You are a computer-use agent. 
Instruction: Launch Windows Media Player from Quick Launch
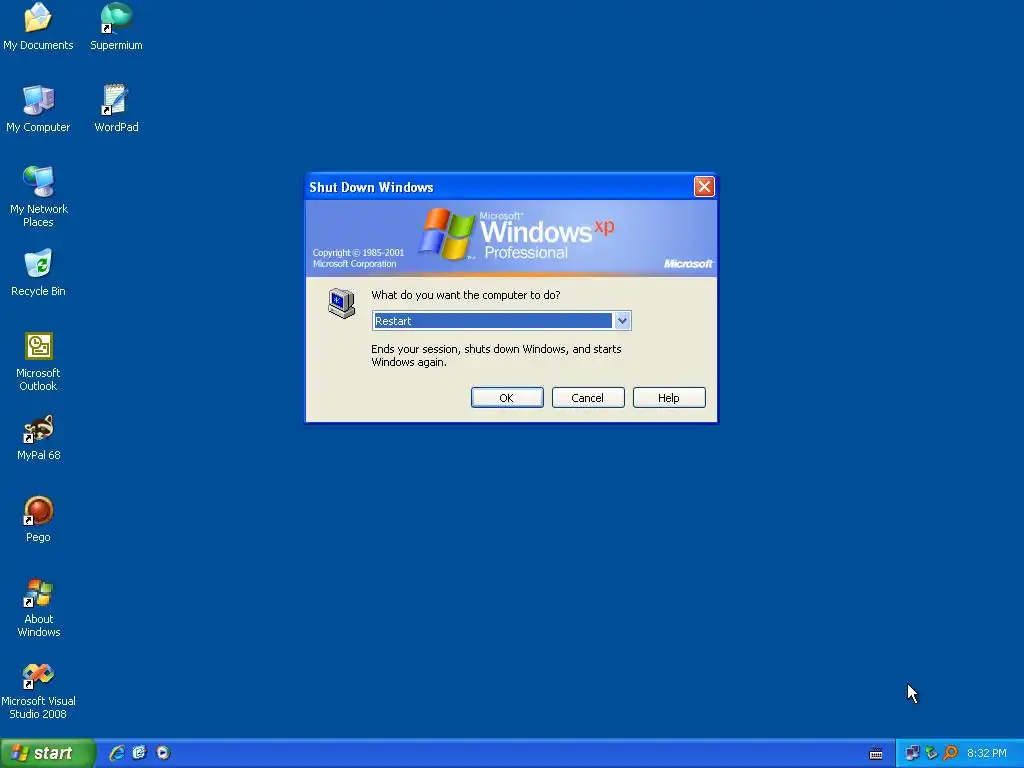pos(163,753)
